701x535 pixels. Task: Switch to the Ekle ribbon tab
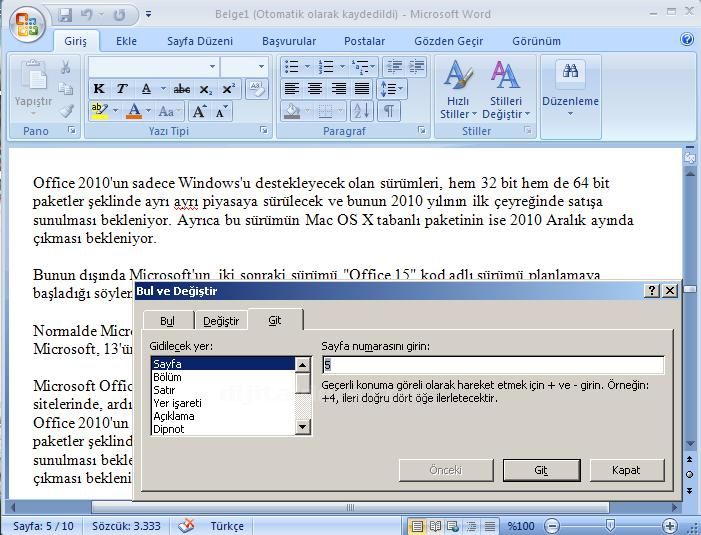[126, 41]
